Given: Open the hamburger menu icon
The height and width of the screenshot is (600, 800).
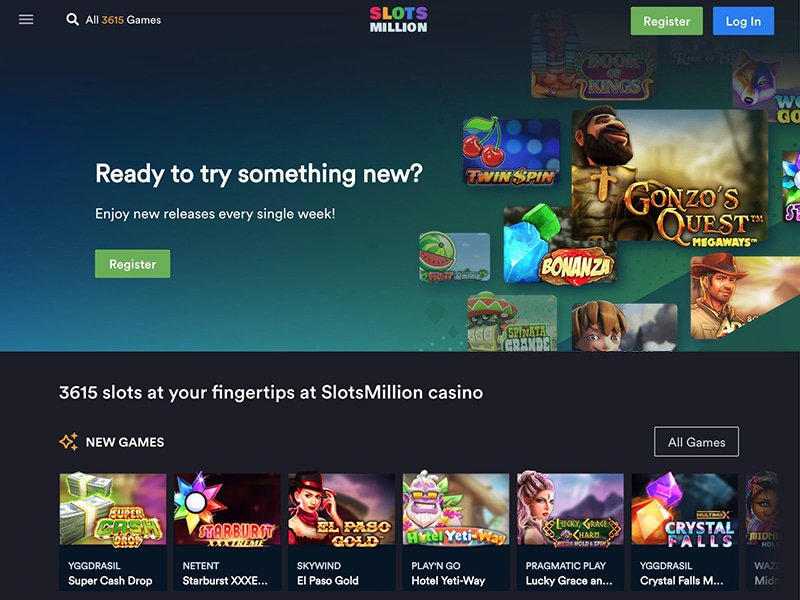Looking at the screenshot, I should point(26,19).
